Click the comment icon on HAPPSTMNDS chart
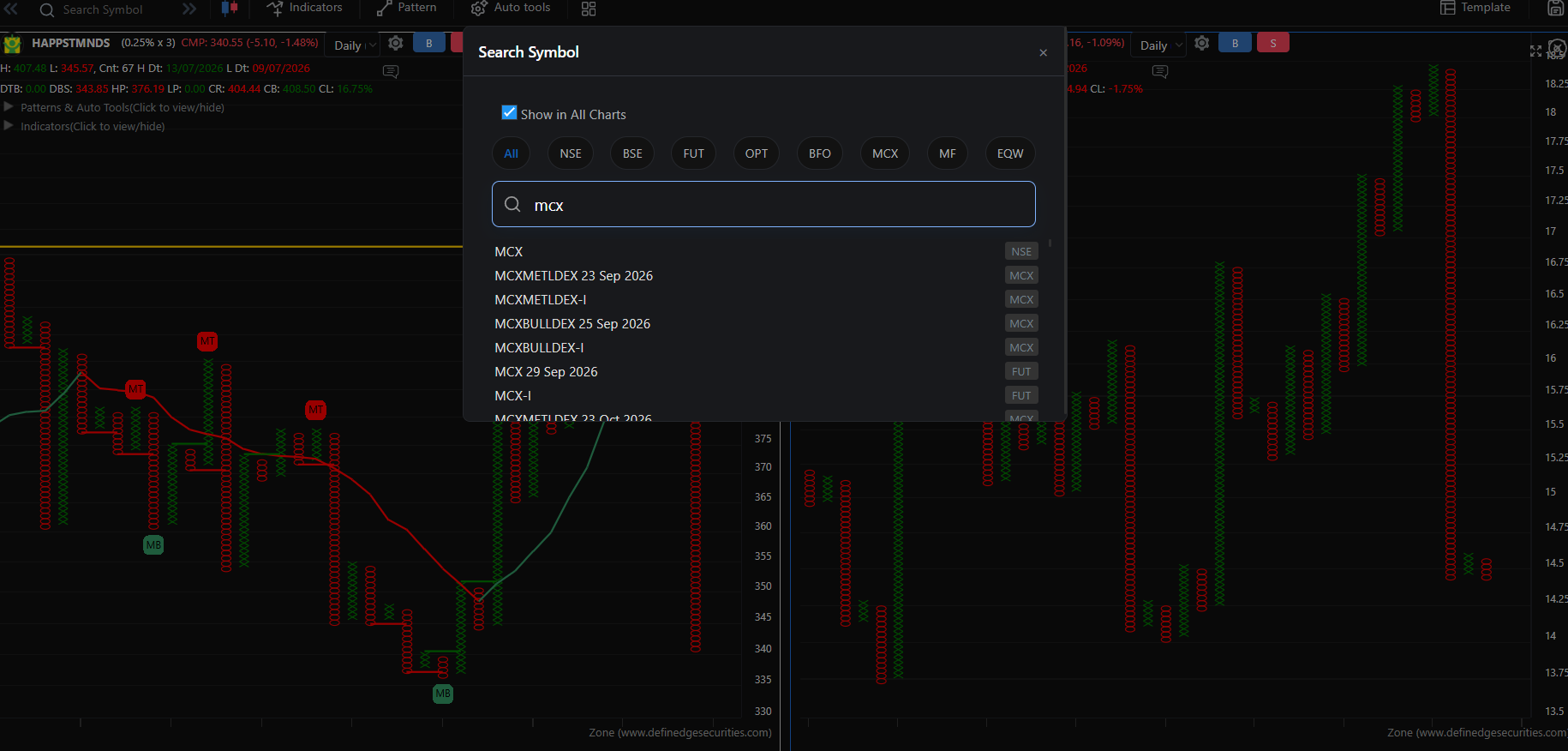Image resolution: width=1568 pixels, height=751 pixels. click(391, 71)
